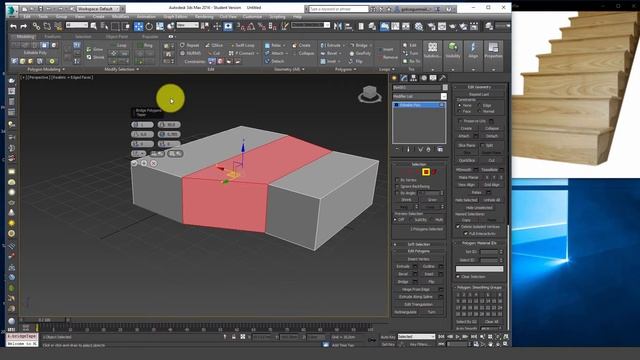Open the Display command panel tab
Screen dimensions: 640x360
click(x=433, y=78)
